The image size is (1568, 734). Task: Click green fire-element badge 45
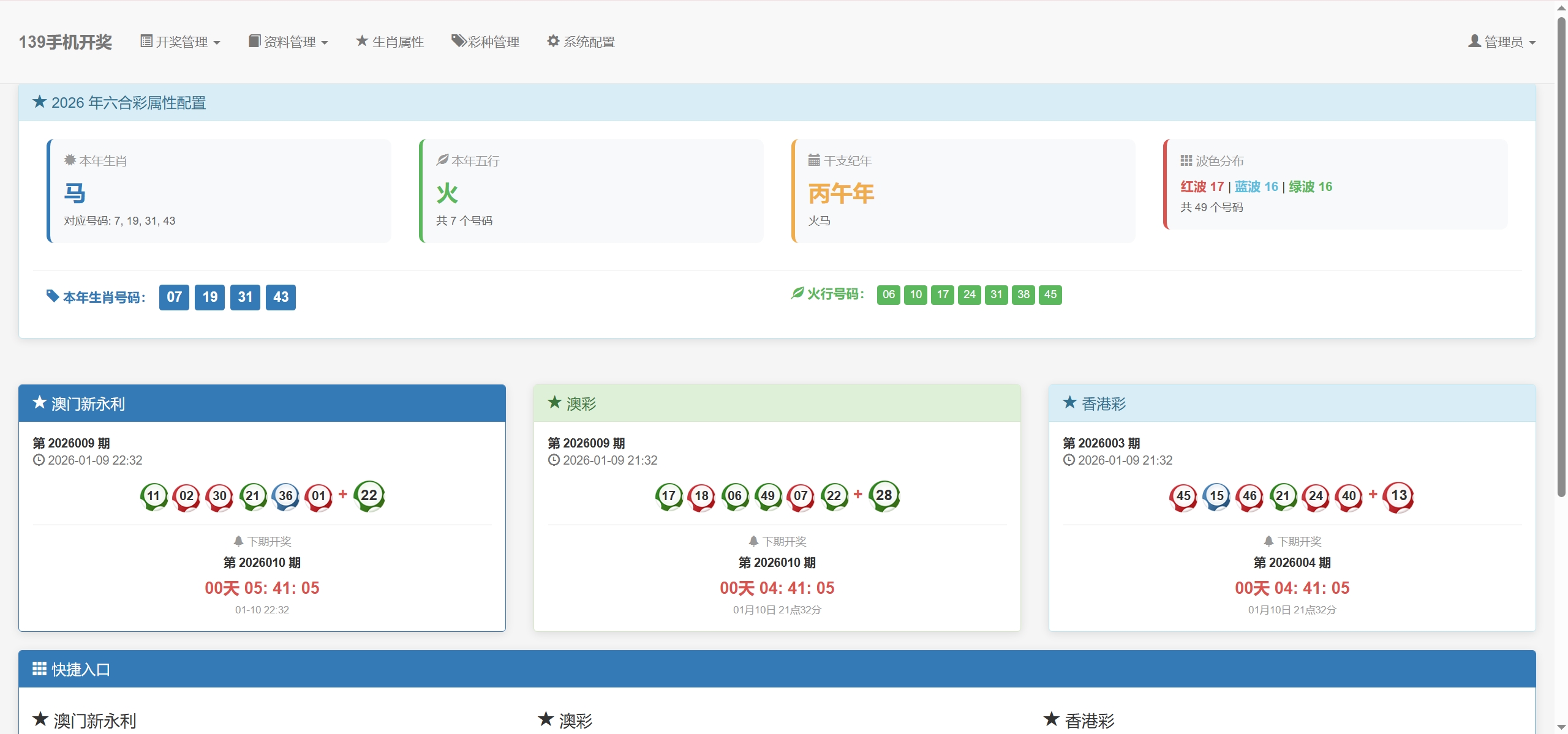(x=1050, y=294)
